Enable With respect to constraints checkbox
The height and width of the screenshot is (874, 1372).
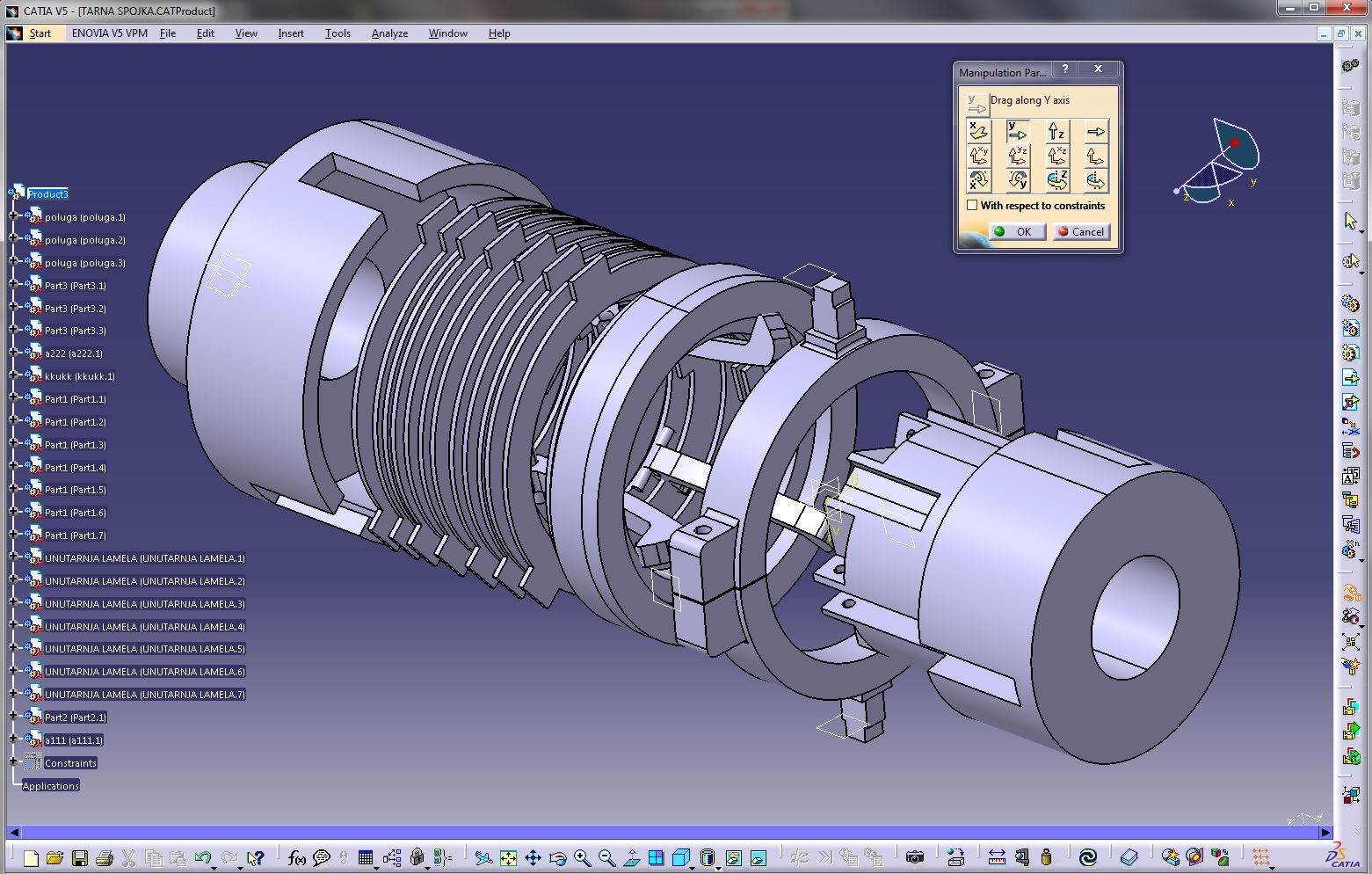pyautogui.click(x=972, y=206)
